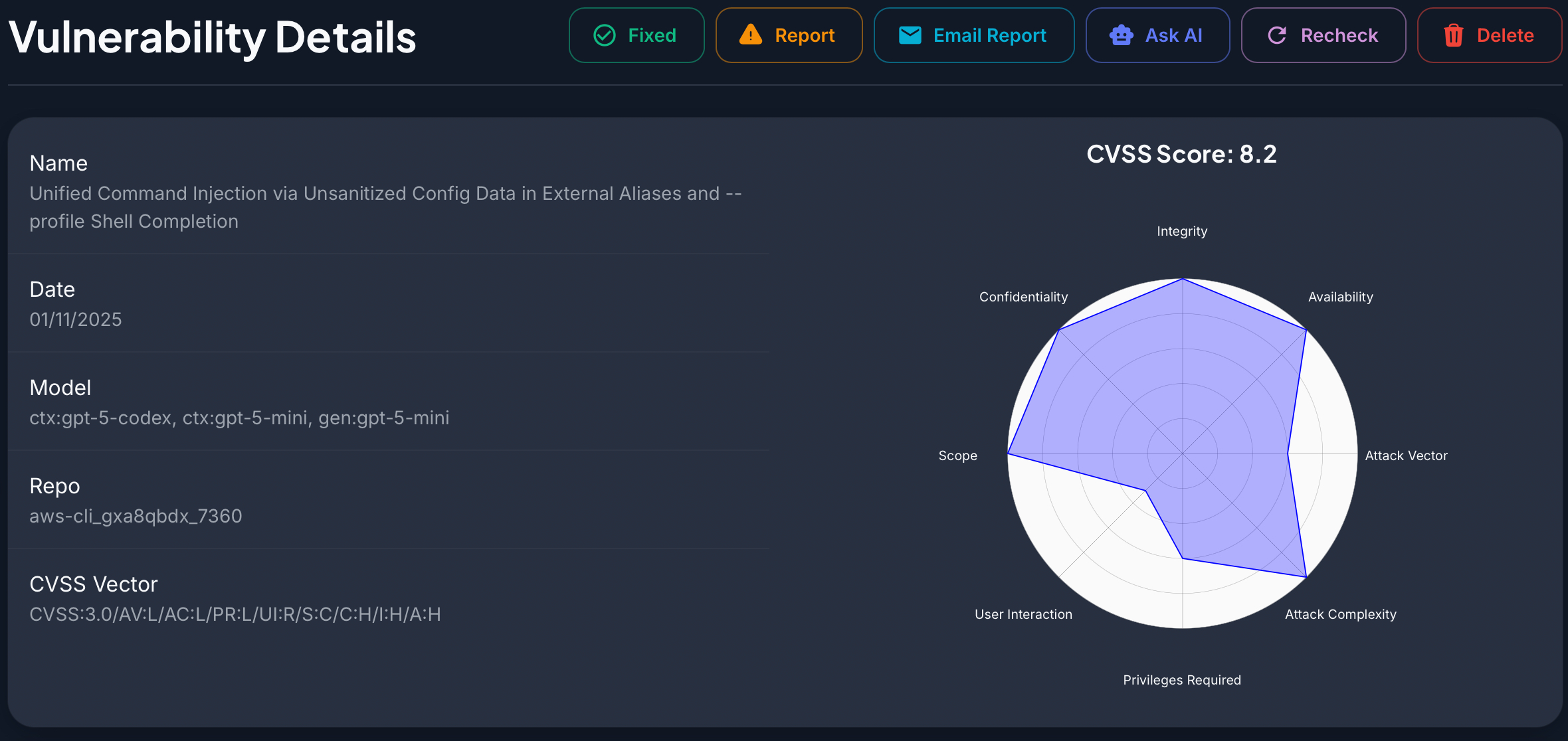Select the CVSS Vector string
1568x741 pixels.
(235, 614)
